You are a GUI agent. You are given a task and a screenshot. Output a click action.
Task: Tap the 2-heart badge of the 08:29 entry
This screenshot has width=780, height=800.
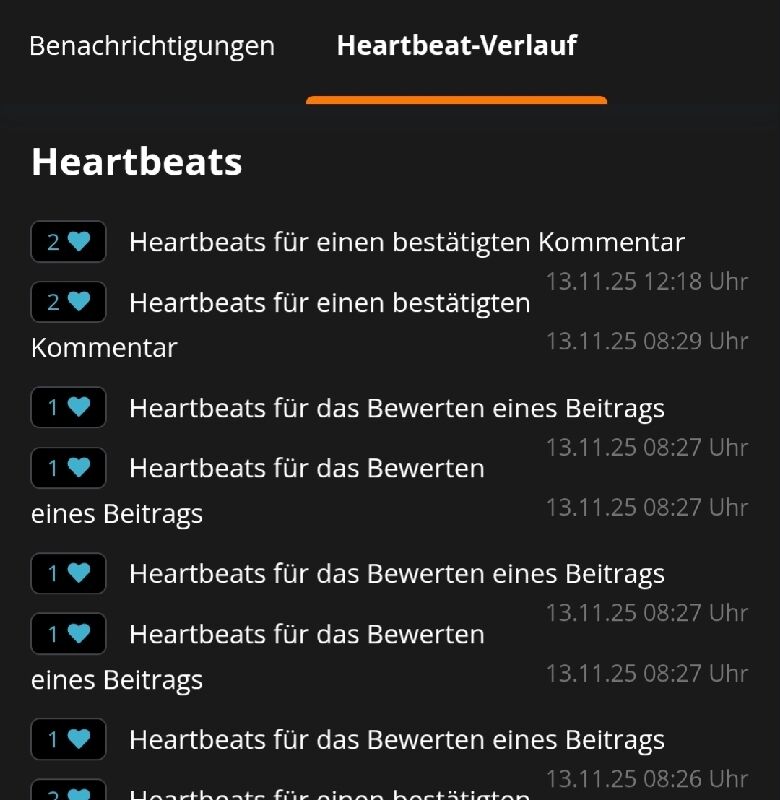[x=68, y=302]
